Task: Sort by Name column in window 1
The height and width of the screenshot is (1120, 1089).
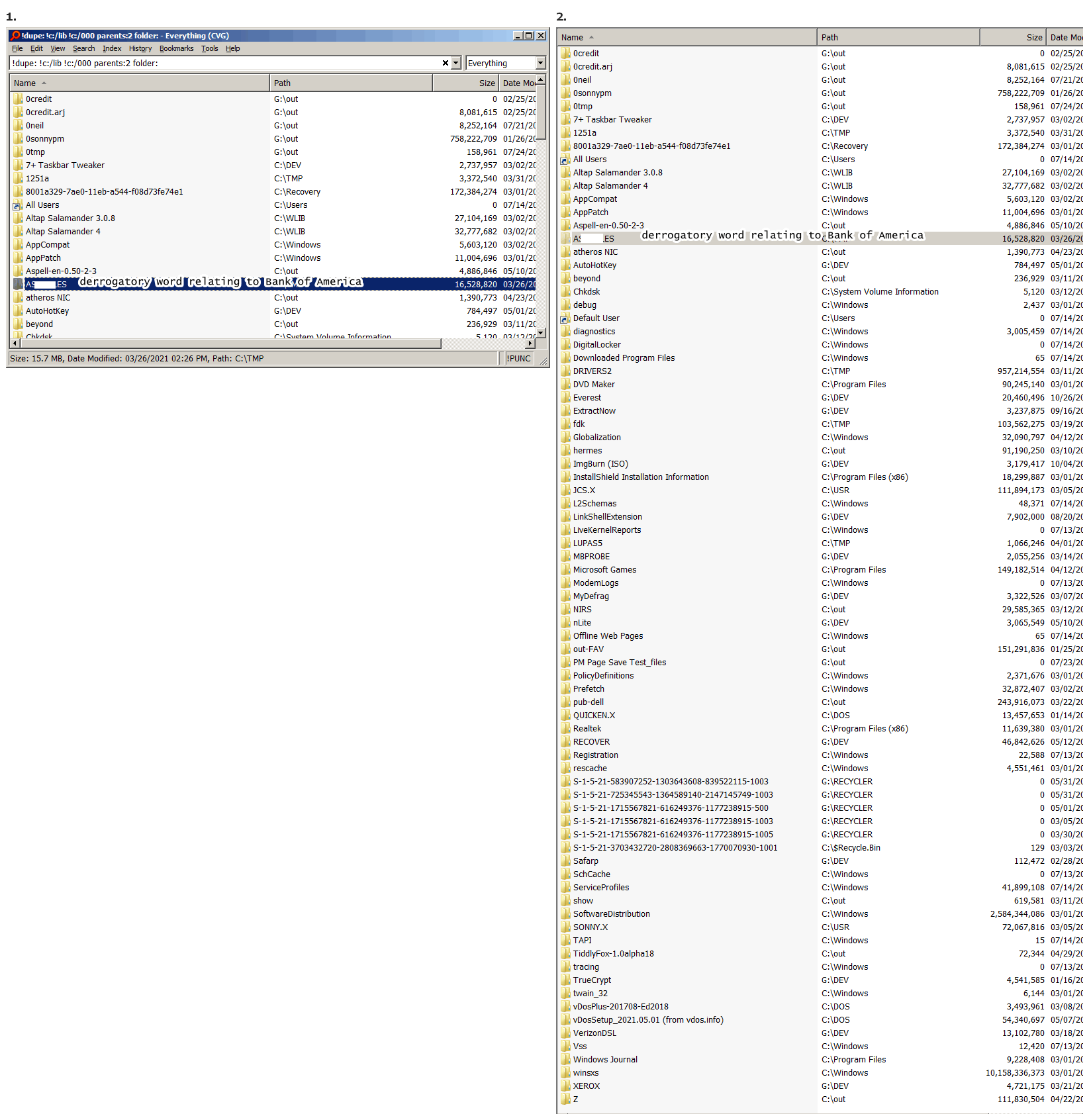Action: [139, 83]
